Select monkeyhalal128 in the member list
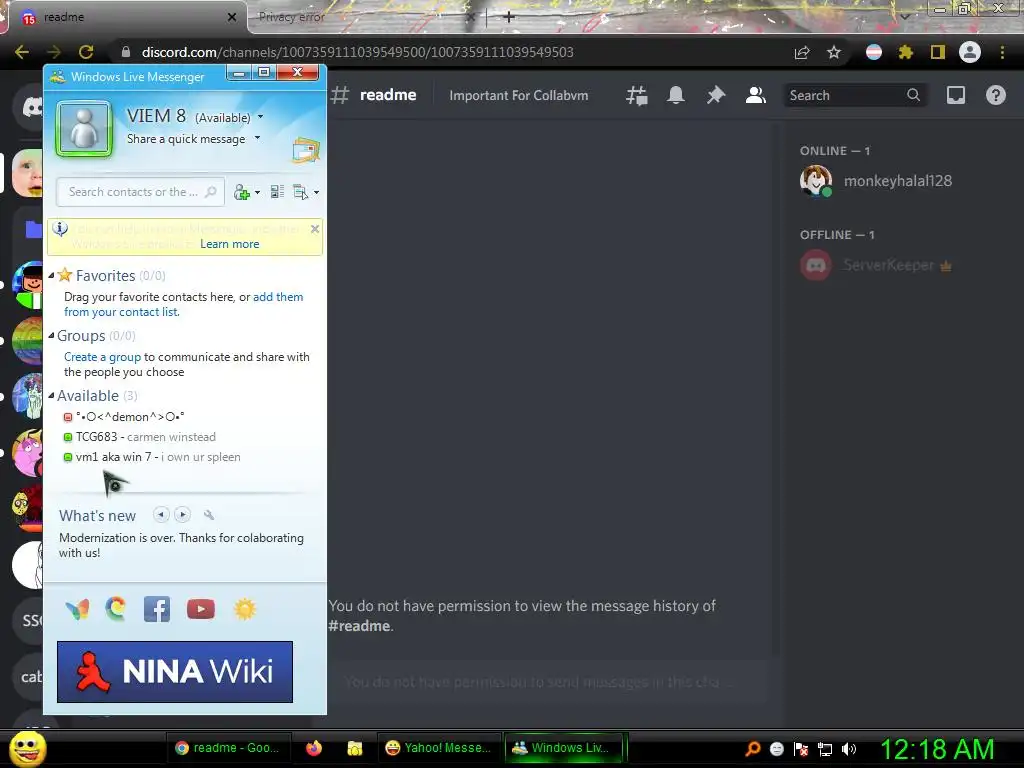 pos(899,181)
